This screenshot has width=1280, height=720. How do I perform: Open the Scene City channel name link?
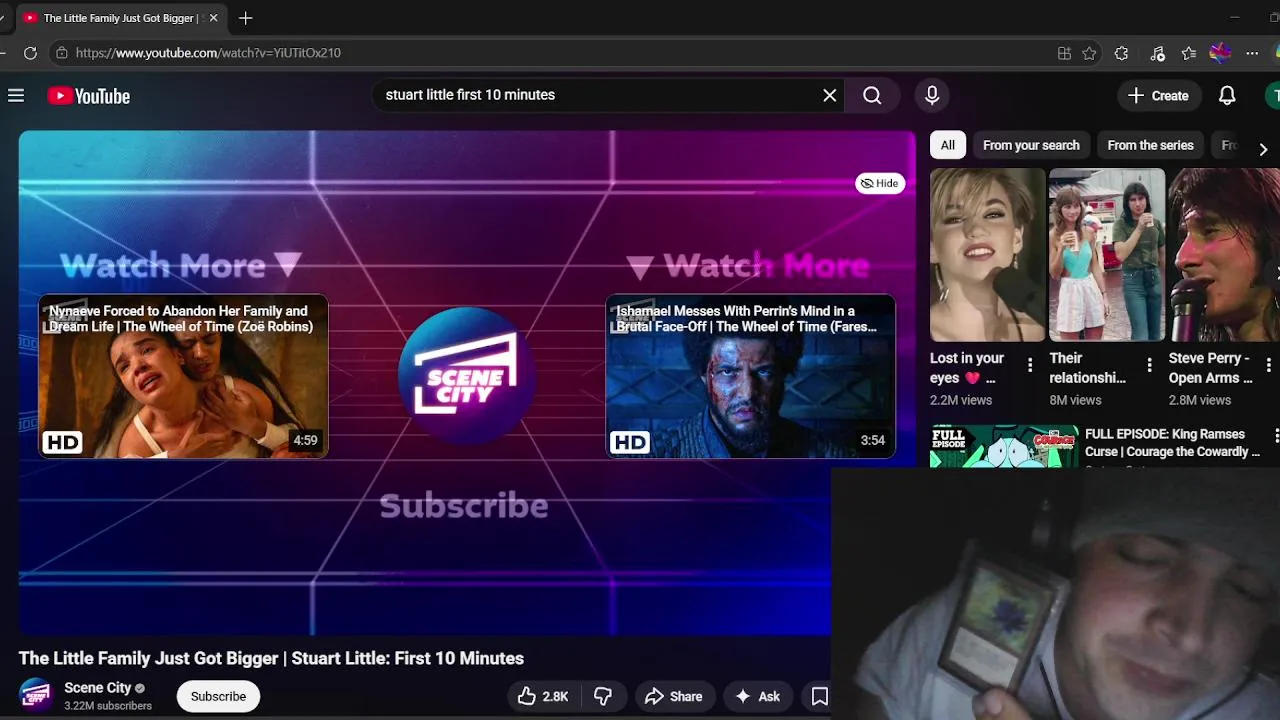coord(98,687)
